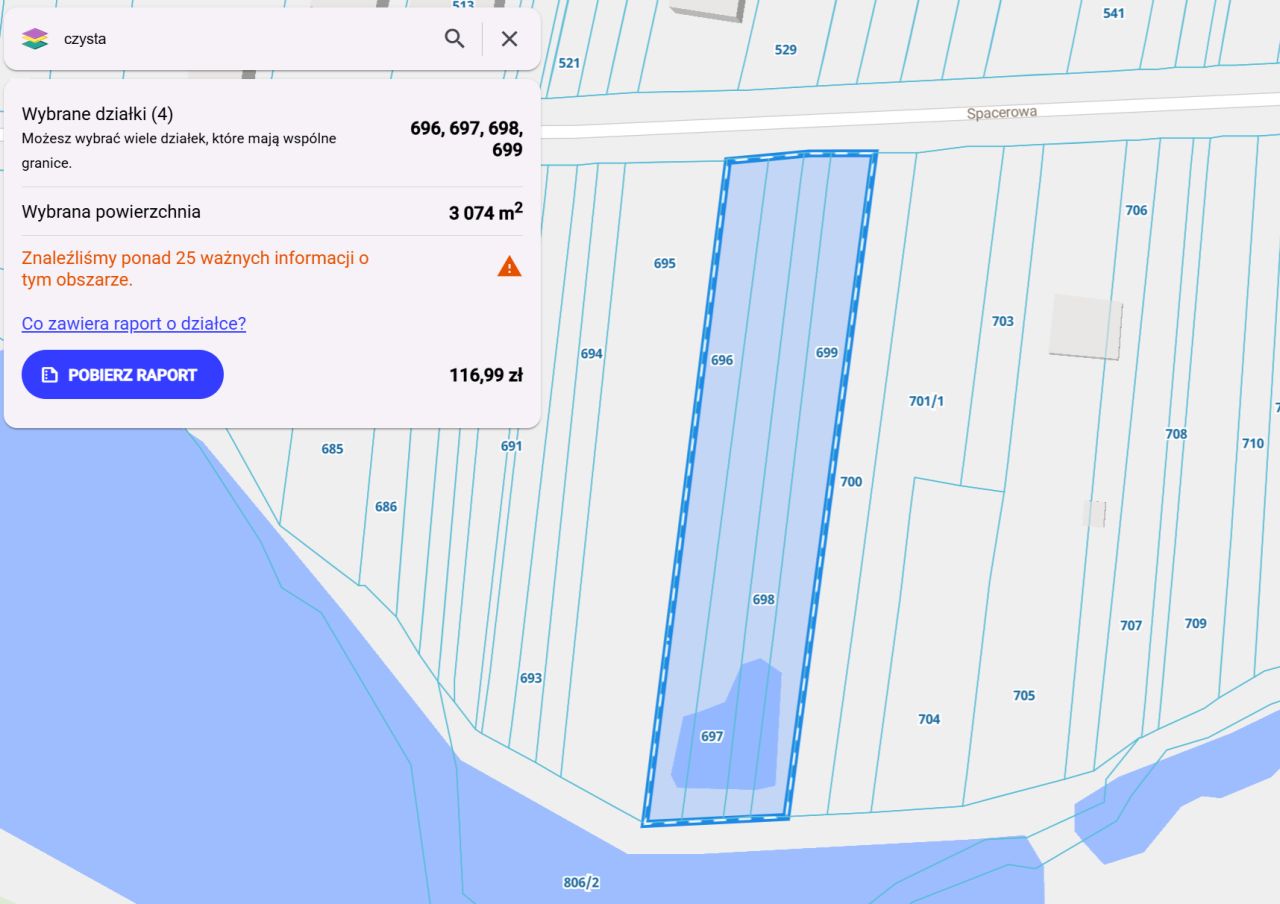
Task: Click the Spacerowa street label
Action: (1002, 113)
